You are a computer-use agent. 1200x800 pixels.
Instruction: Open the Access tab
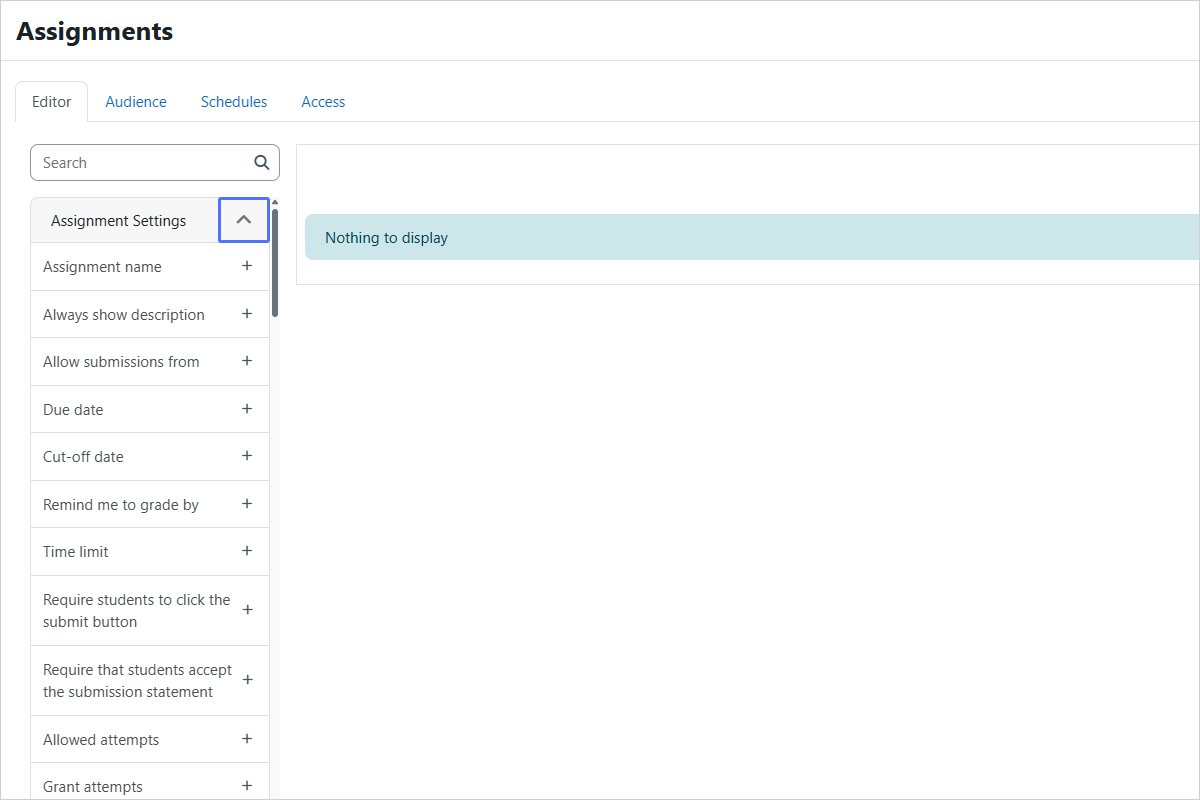(323, 102)
